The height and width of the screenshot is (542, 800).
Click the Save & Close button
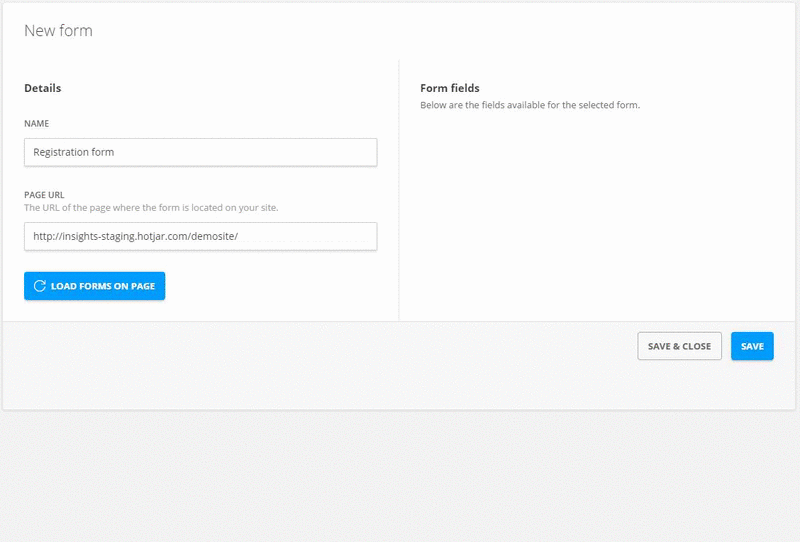point(679,346)
